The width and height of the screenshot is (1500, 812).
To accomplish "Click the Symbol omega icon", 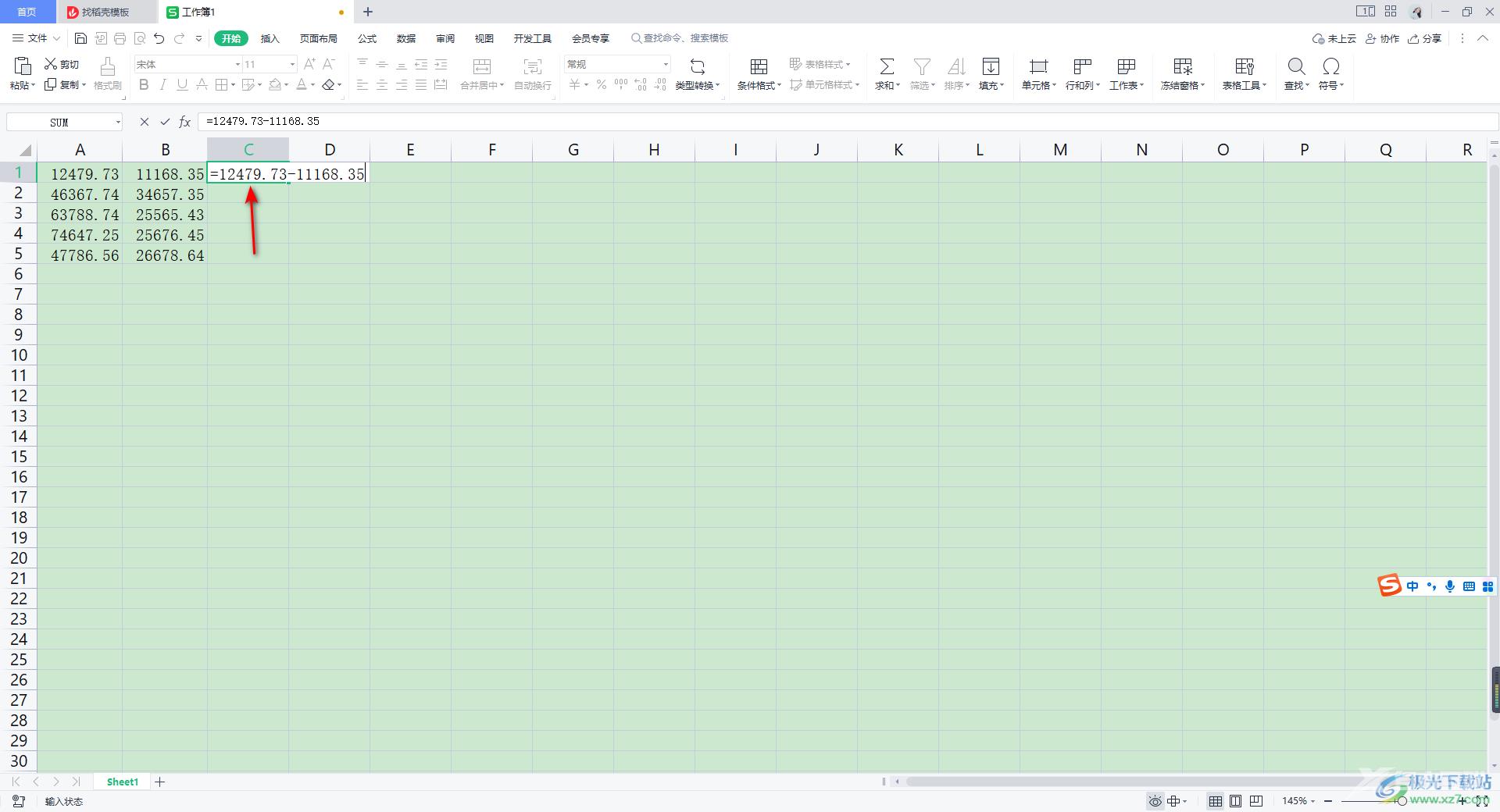I will click(1331, 66).
